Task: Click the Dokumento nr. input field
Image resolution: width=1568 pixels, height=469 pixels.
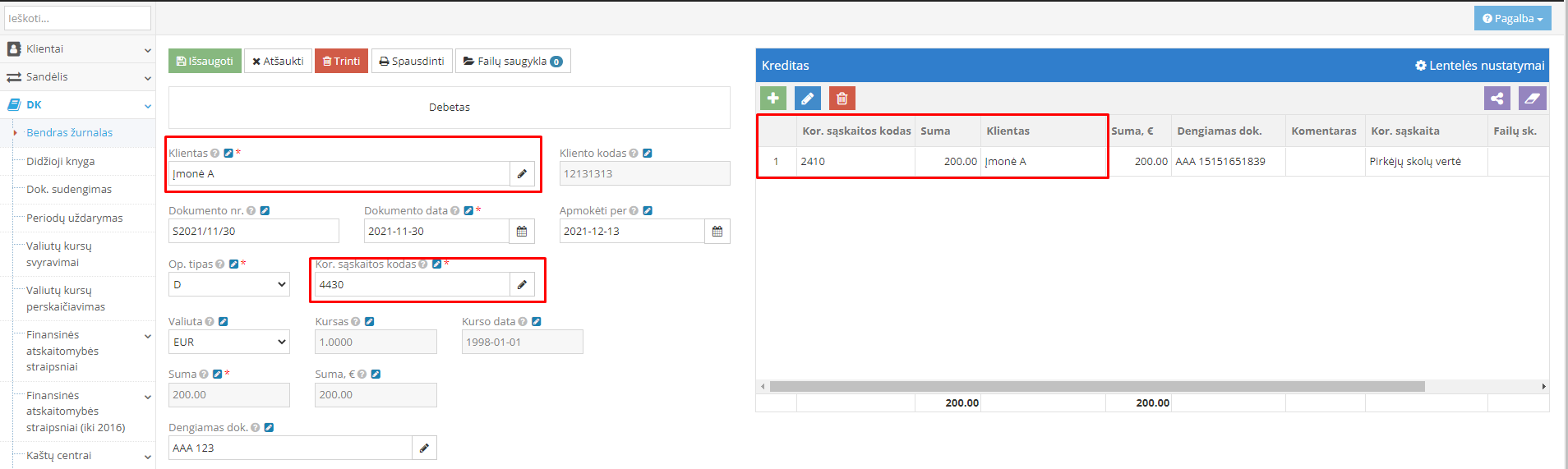Action: tap(253, 232)
